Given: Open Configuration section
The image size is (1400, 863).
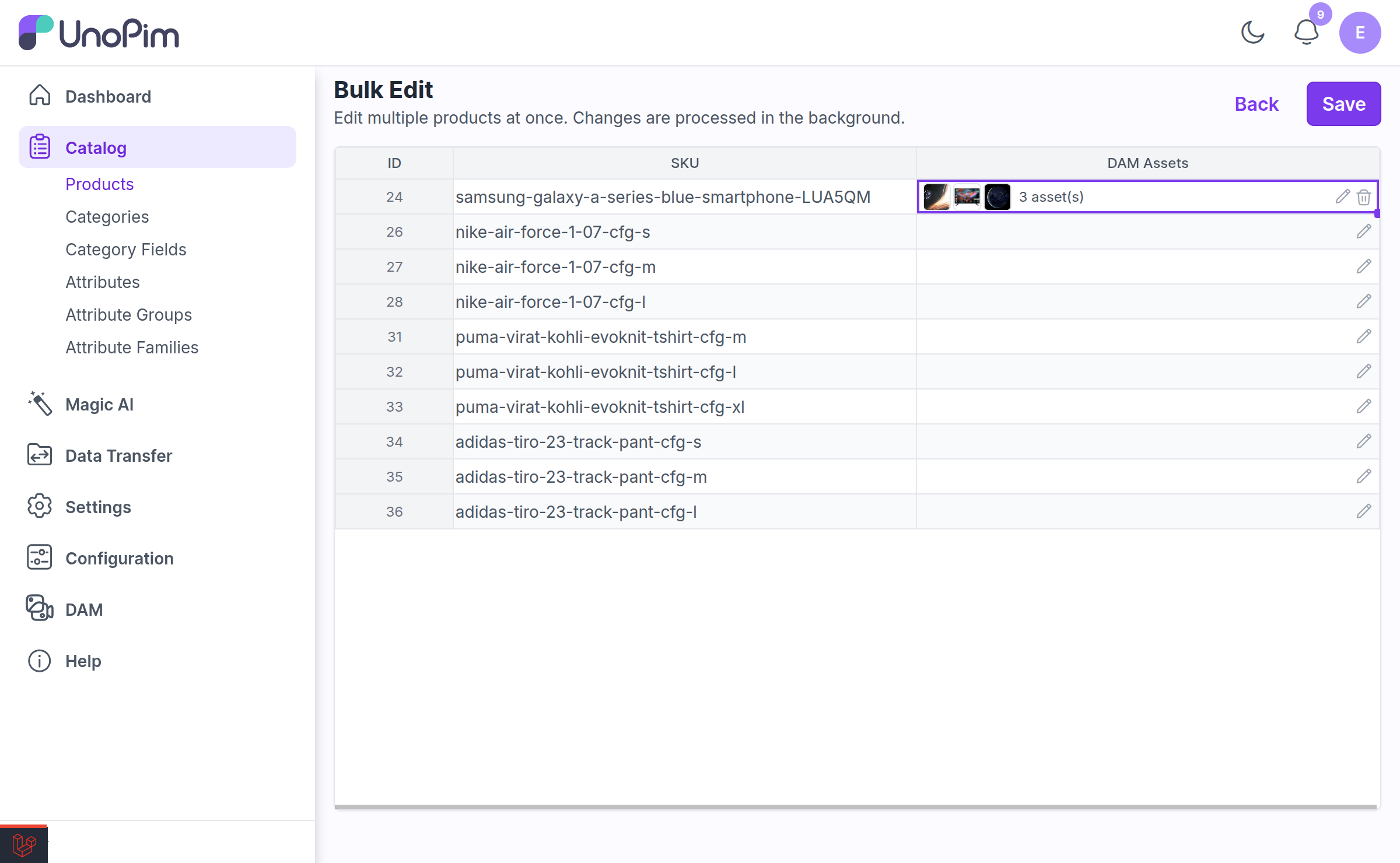Looking at the screenshot, I should (120, 558).
